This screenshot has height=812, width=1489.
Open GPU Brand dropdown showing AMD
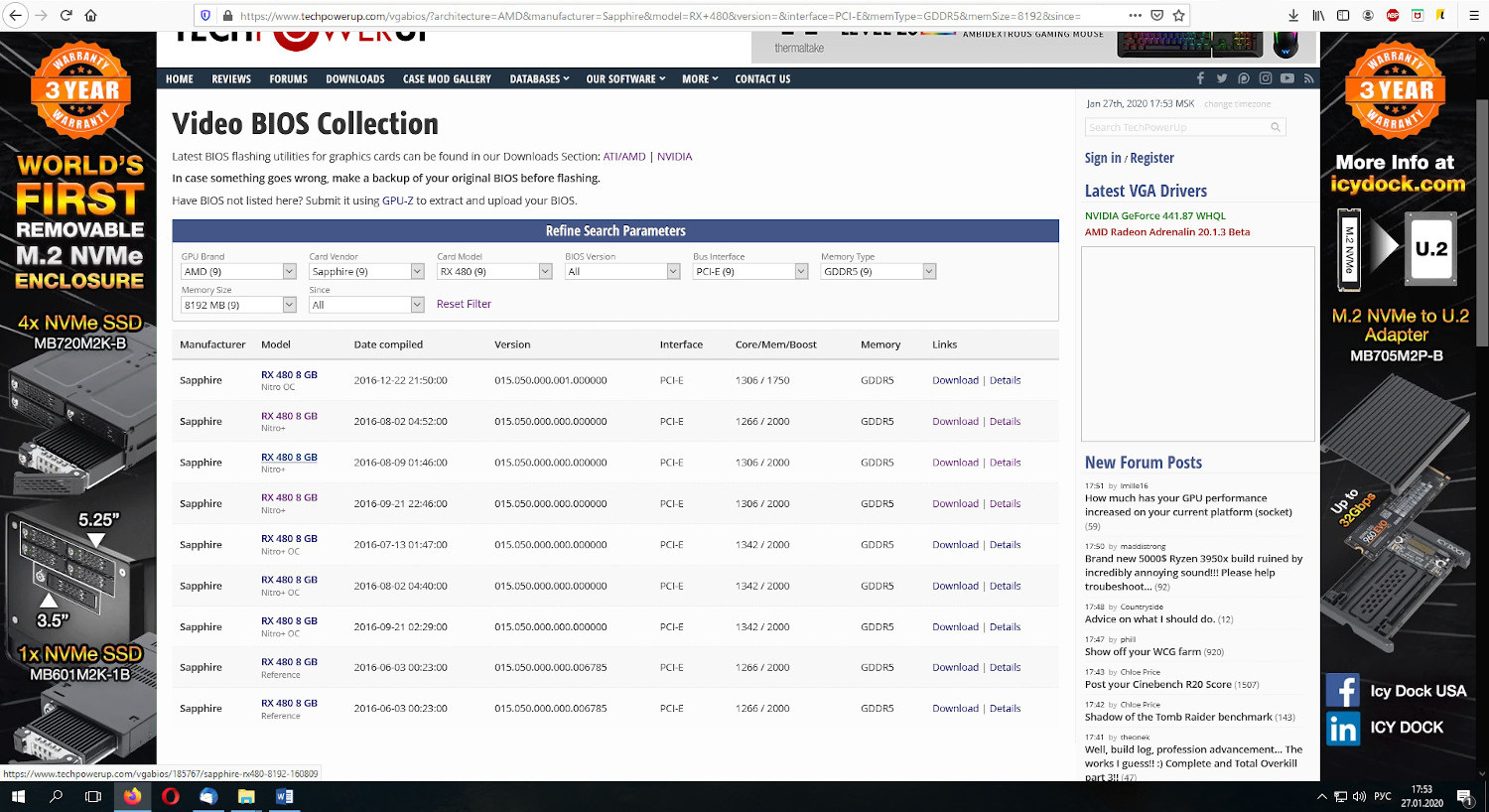click(x=239, y=271)
